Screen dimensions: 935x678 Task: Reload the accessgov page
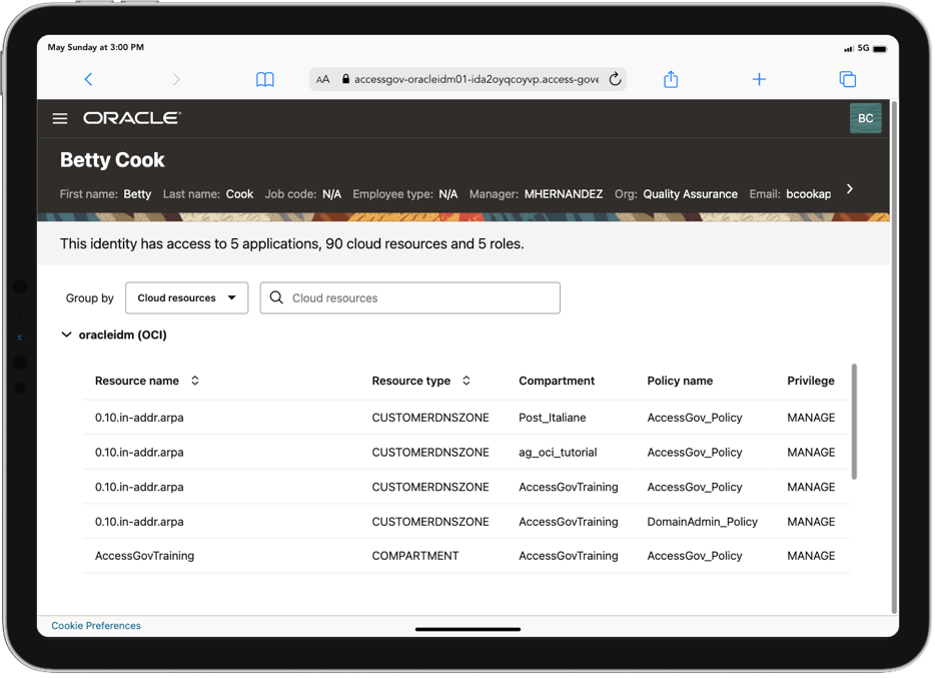(x=614, y=79)
